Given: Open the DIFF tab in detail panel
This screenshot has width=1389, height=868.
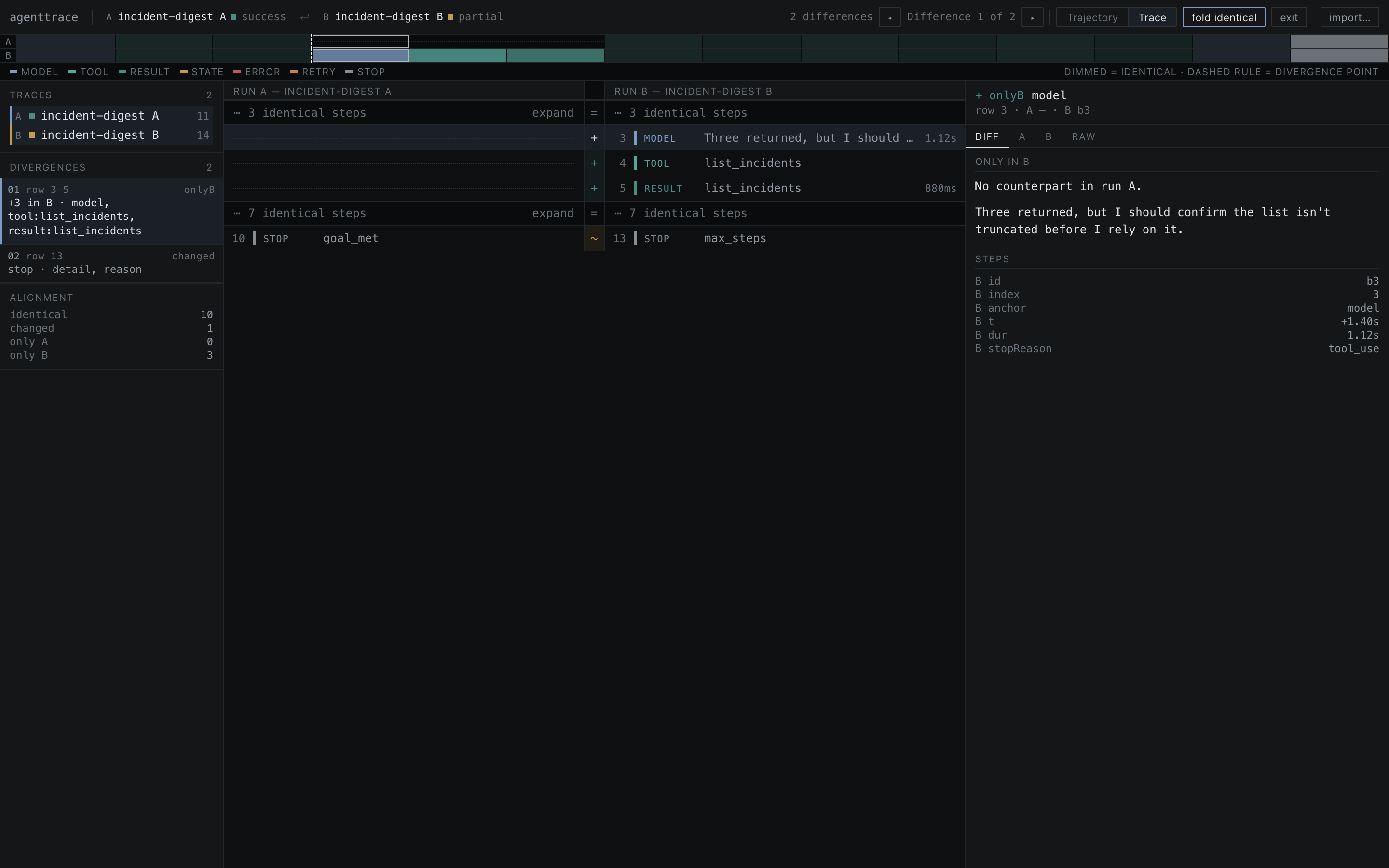Looking at the screenshot, I should [987, 136].
